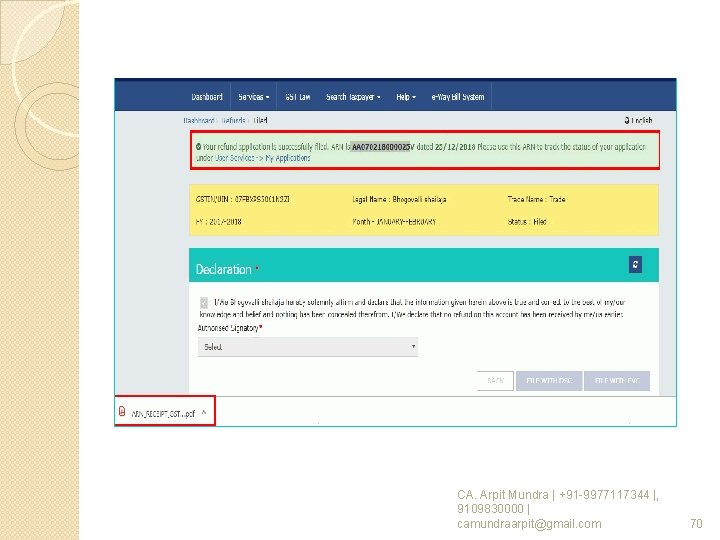Change language using English selector
The height and width of the screenshot is (540, 720).
pyautogui.click(x=638, y=120)
